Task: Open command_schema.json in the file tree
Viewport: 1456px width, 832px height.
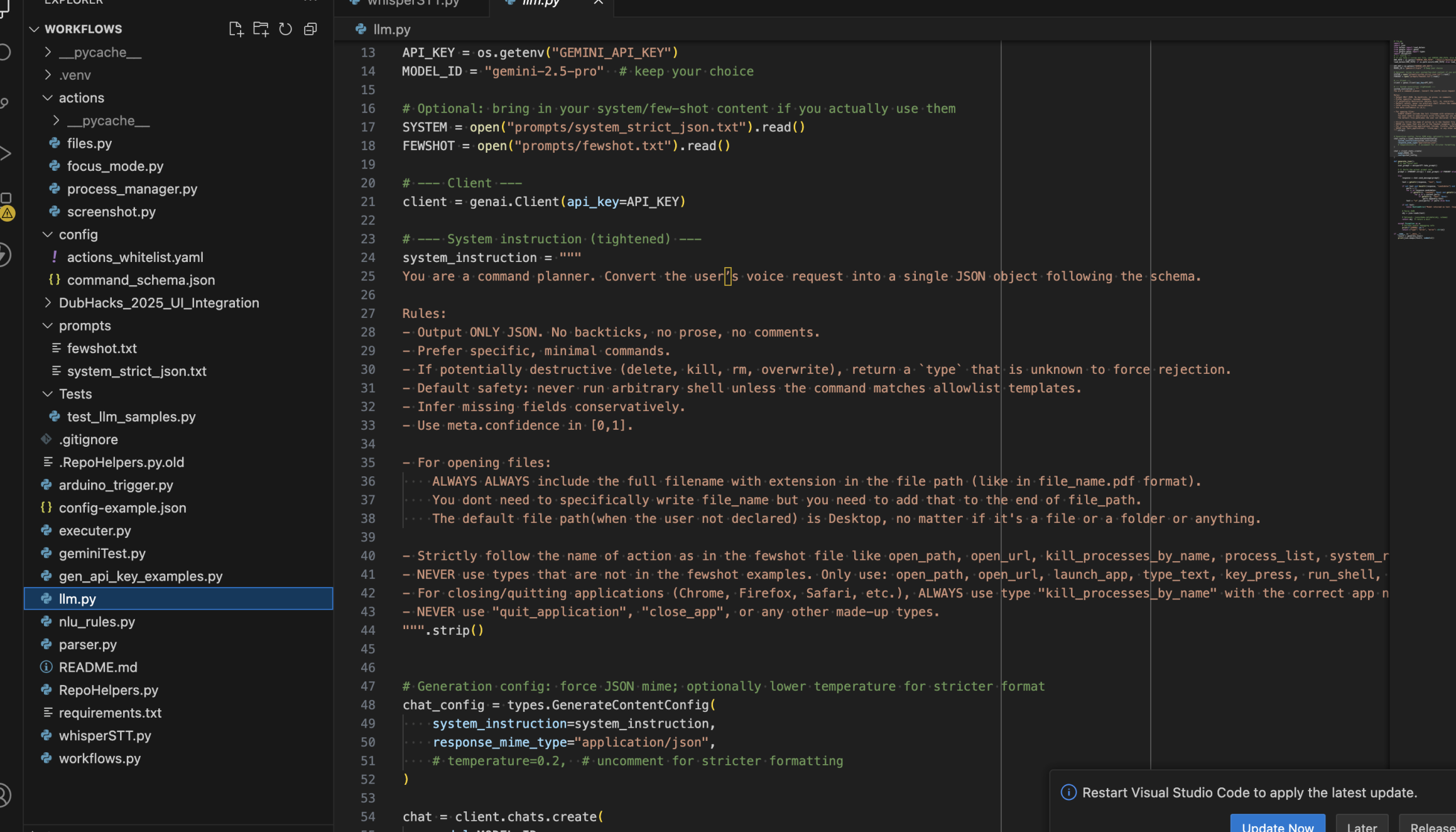Action: click(141, 280)
